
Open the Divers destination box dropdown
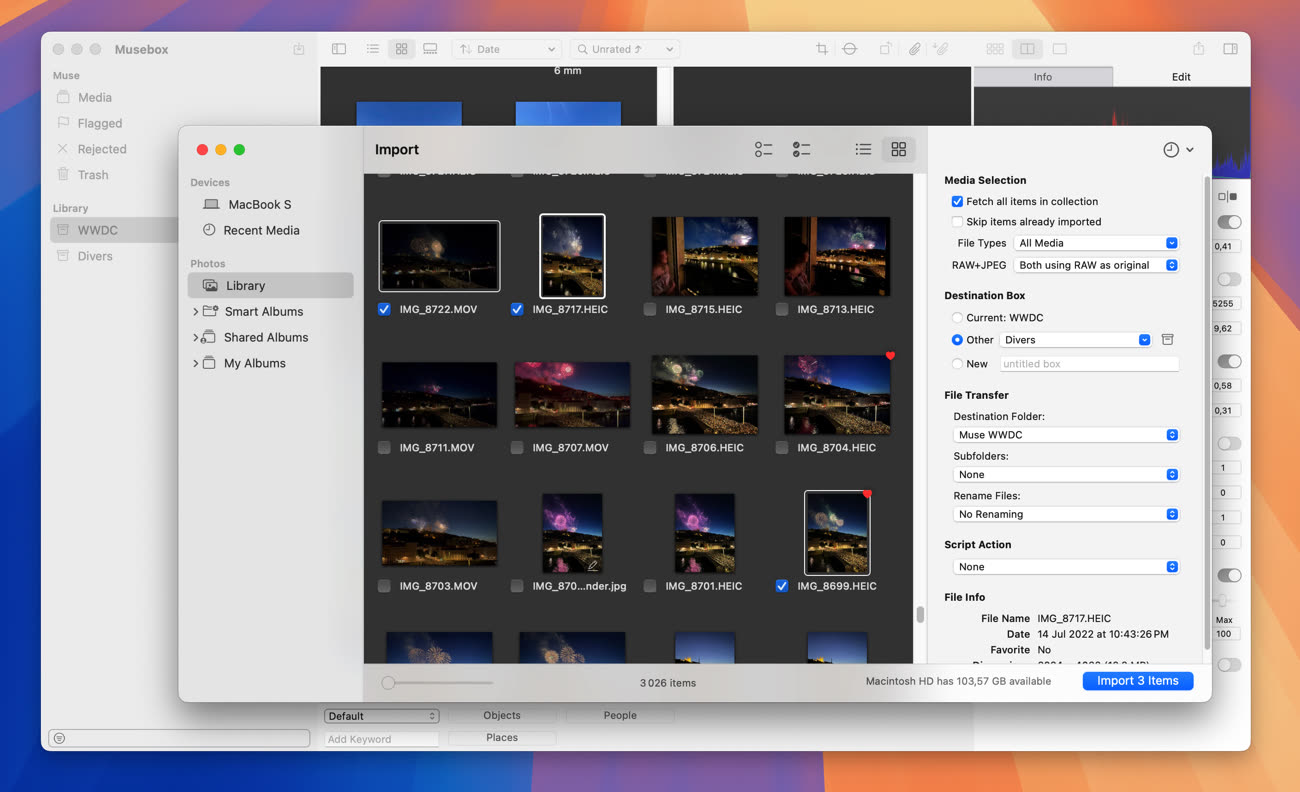1076,340
